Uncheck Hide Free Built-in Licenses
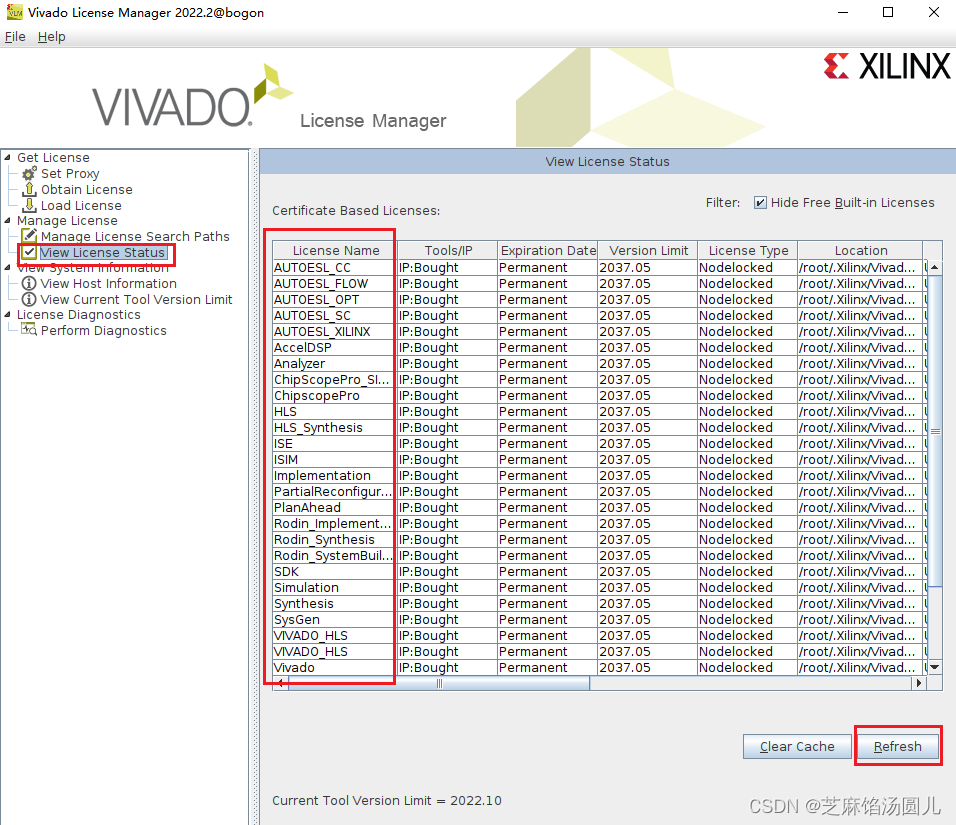Image resolution: width=956 pixels, height=825 pixels. [762, 202]
